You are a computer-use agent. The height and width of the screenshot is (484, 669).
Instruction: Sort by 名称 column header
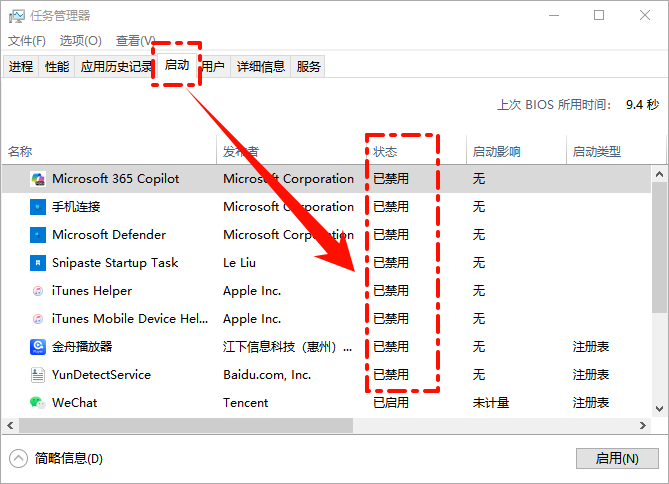pyautogui.click(x=21, y=152)
